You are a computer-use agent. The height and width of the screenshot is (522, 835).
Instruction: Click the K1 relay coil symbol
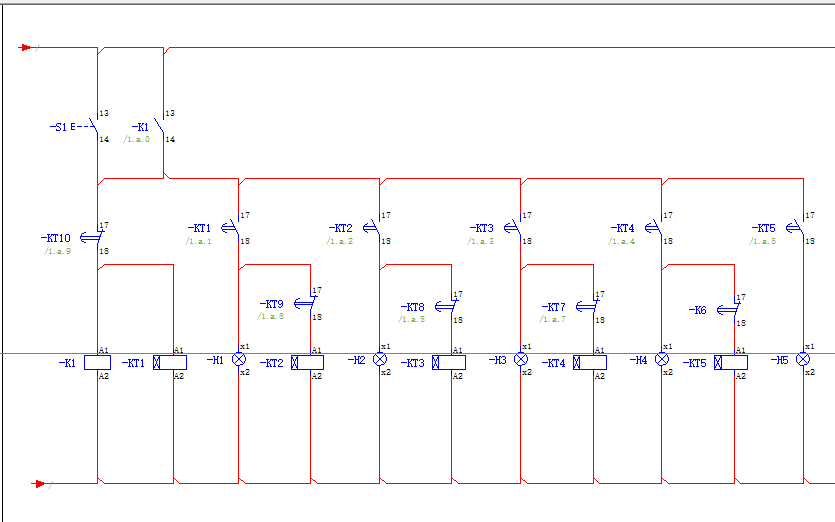point(97,363)
